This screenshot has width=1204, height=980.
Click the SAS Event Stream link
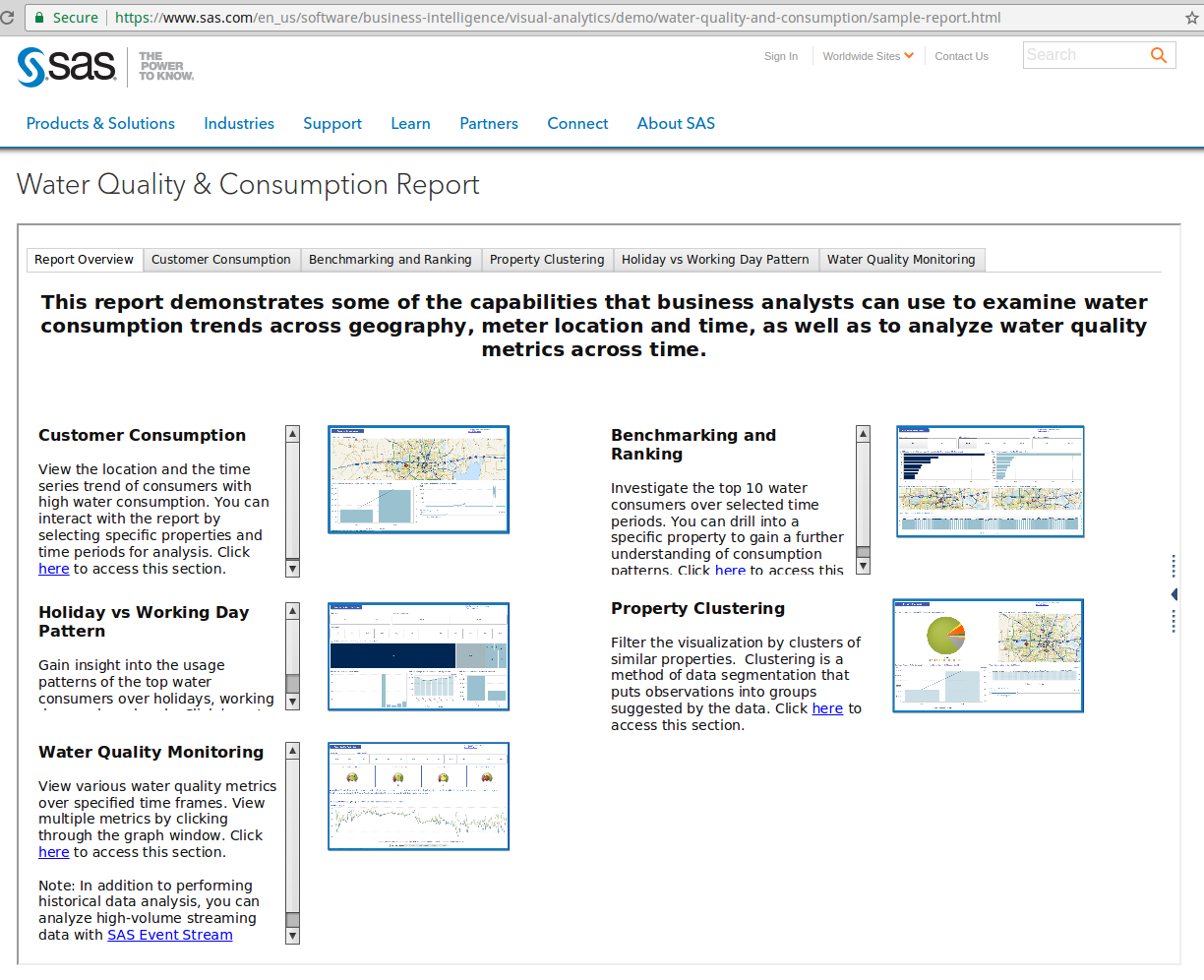[x=169, y=934]
